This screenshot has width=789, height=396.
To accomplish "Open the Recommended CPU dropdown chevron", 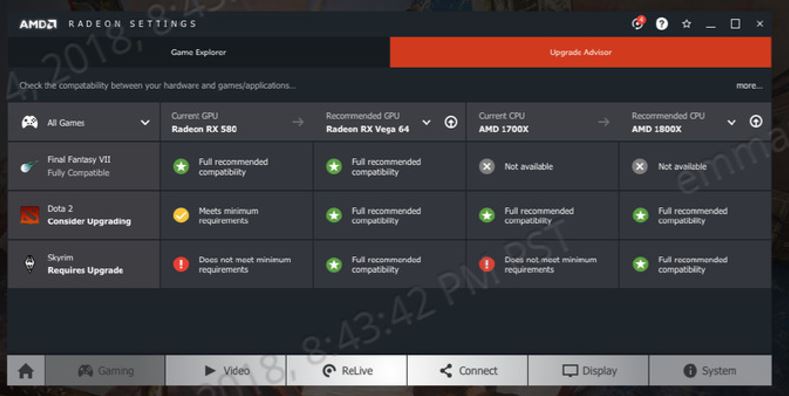I will (732, 122).
